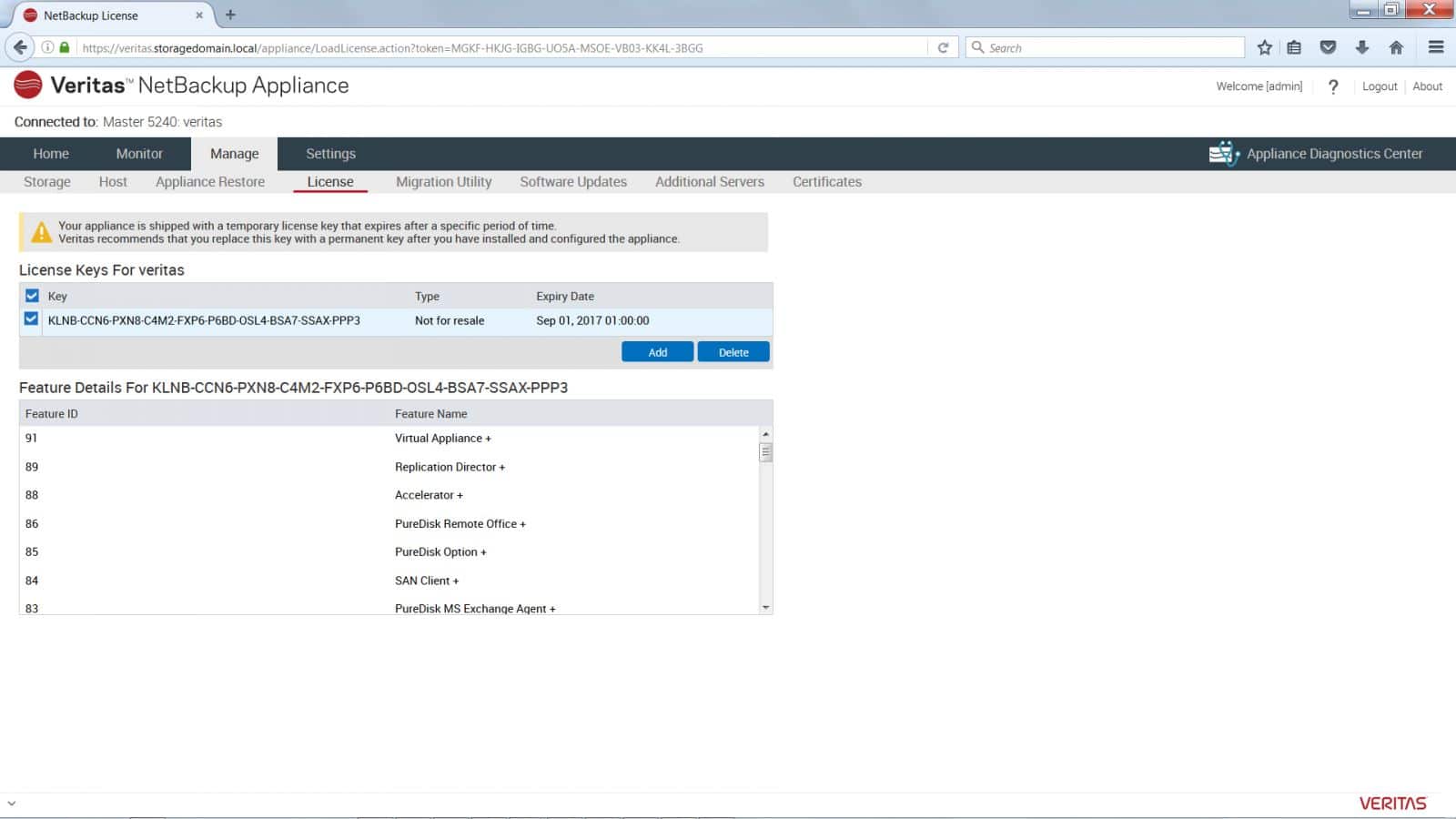Reload the page with the refresh icon

[943, 47]
